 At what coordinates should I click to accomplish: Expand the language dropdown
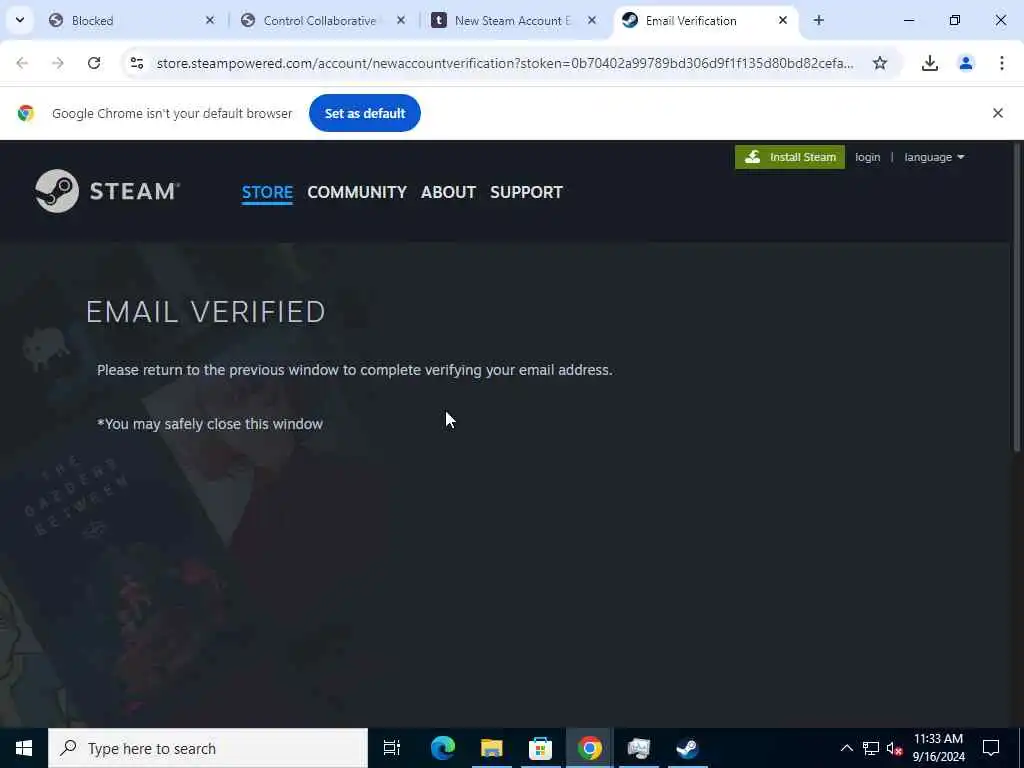click(934, 157)
